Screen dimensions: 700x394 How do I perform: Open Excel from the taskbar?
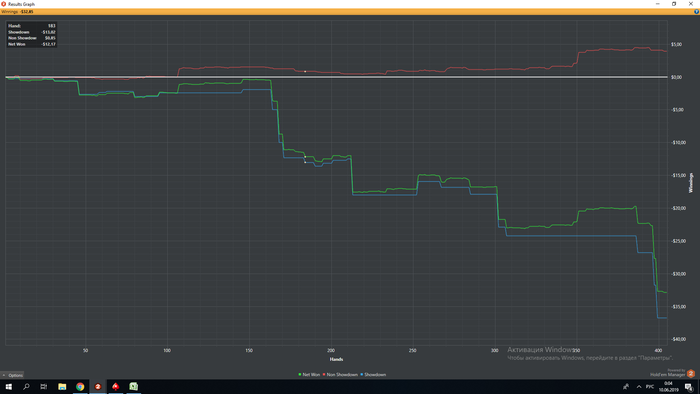pyautogui.click(x=133, y=387)
